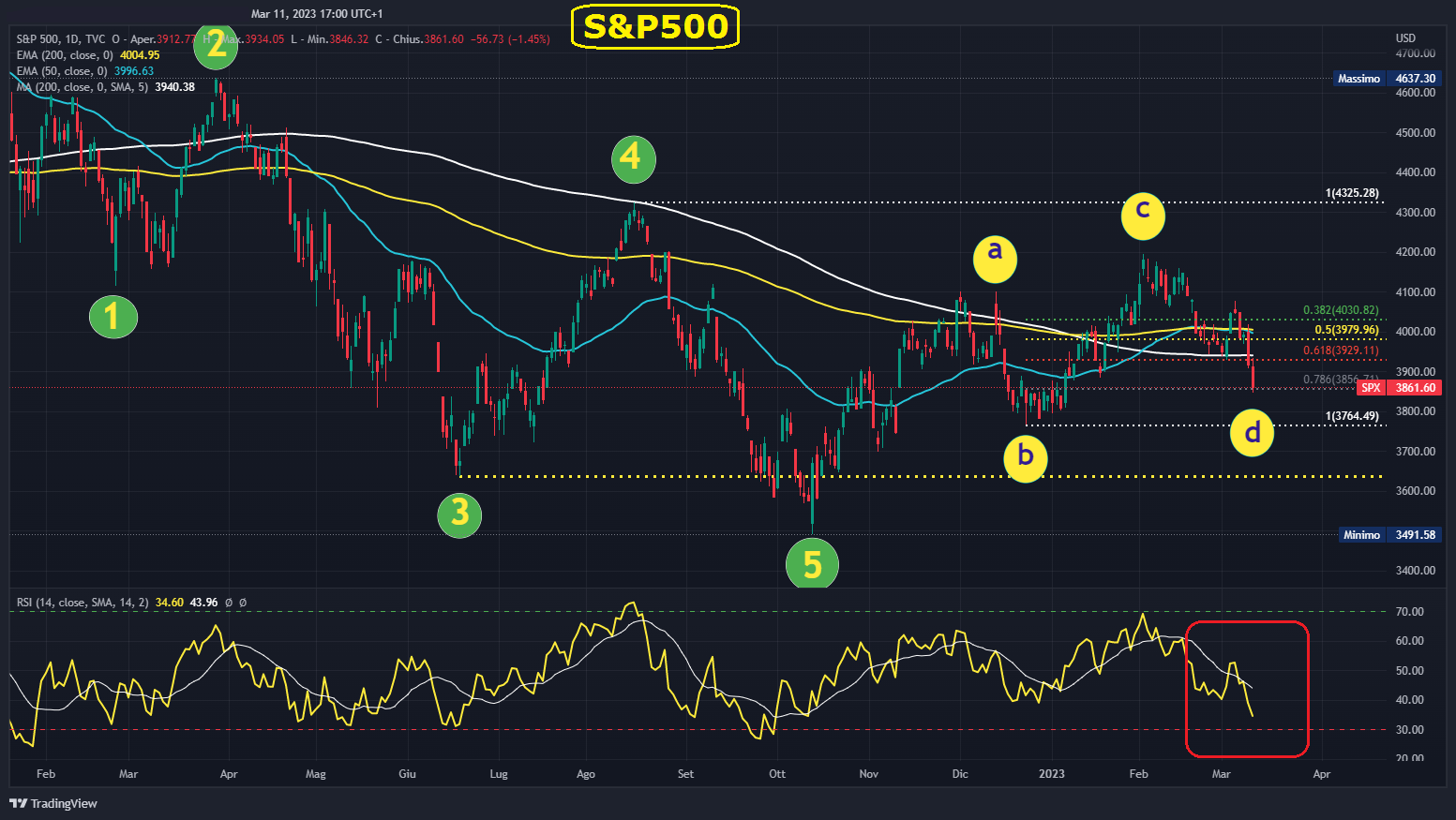Click the 4500.00 price axis value
This screenshot has width=1456, height=820.
(1415, 133)
